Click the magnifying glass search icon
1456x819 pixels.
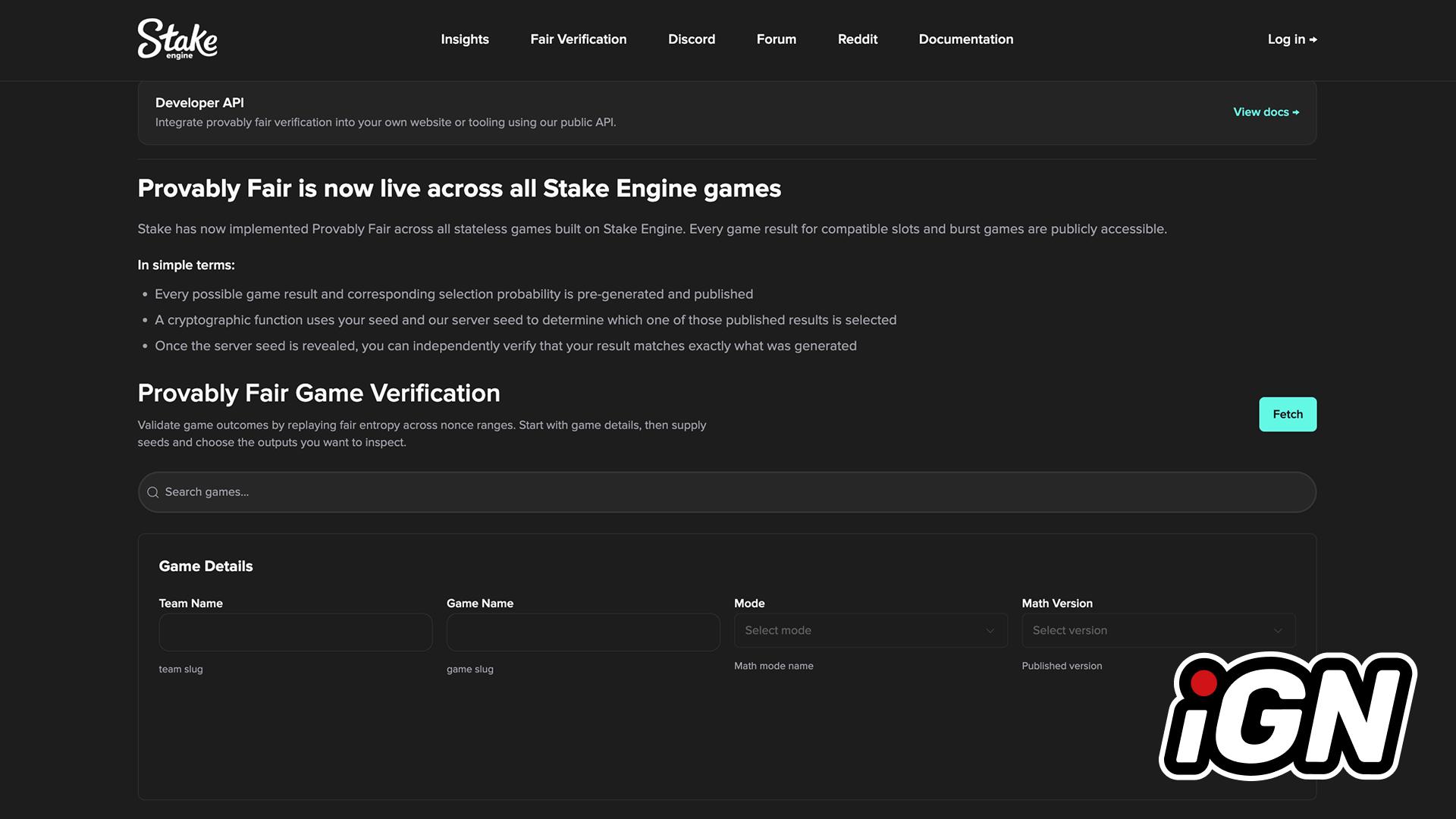[153, 492]
